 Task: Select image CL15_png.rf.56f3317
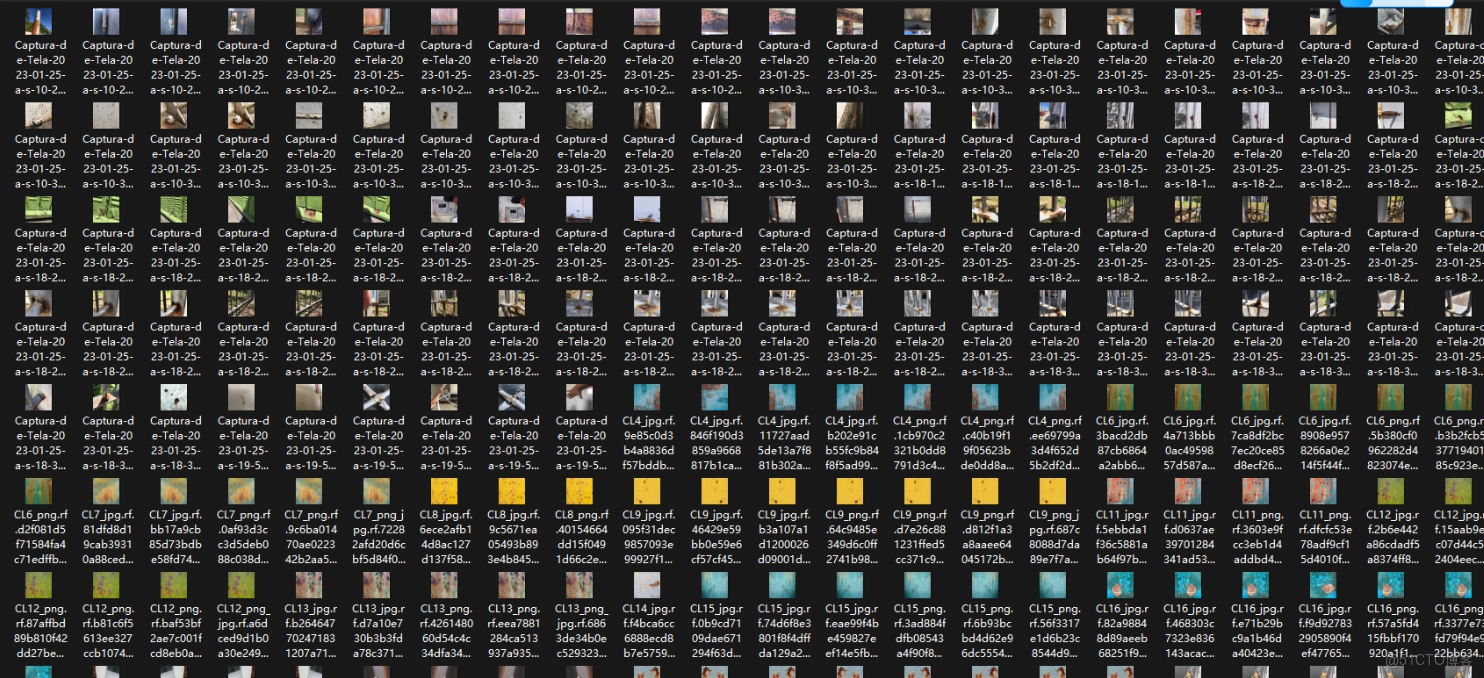coord(1053,586)
